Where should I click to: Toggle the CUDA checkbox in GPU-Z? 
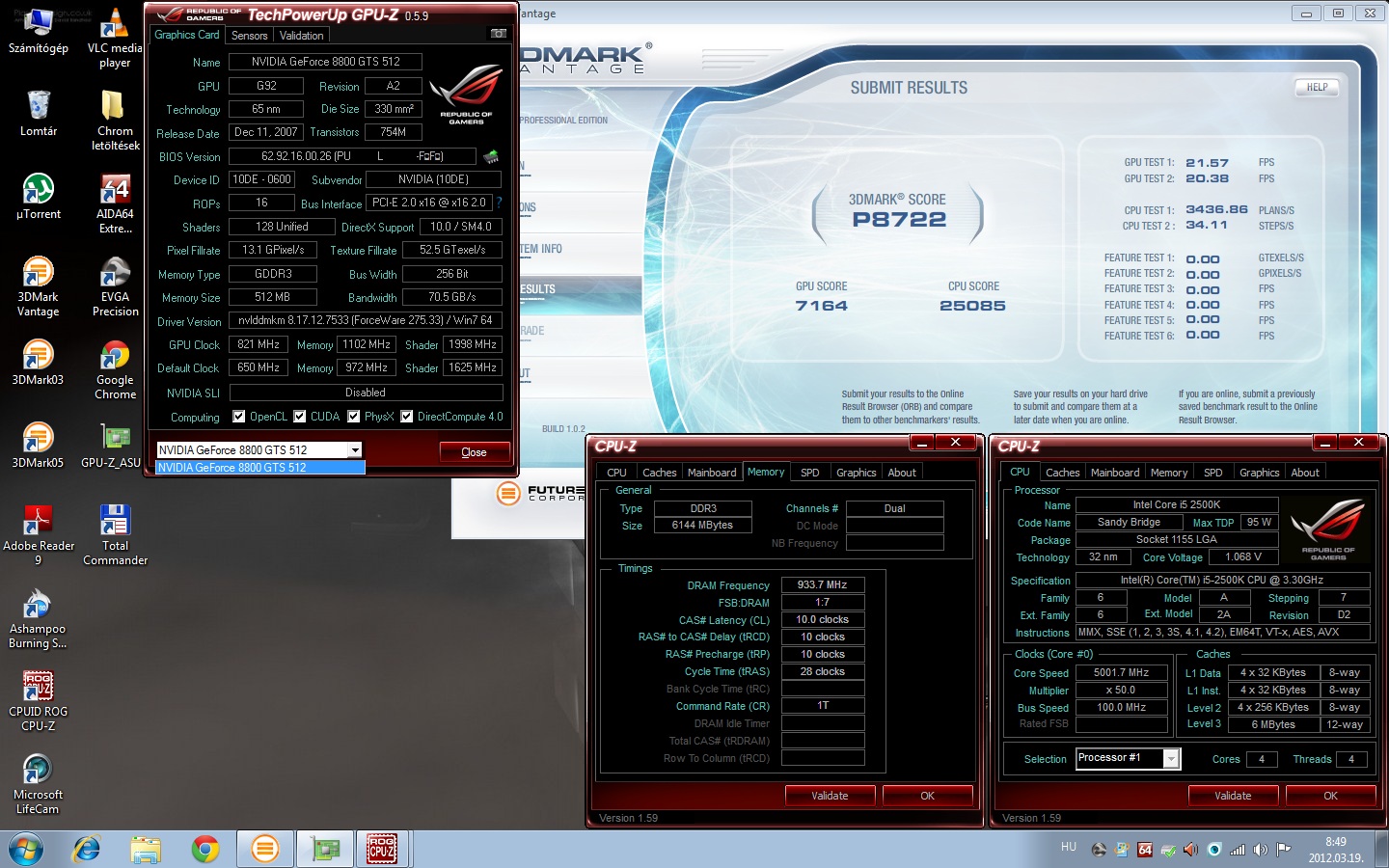[x=300, y=417]
